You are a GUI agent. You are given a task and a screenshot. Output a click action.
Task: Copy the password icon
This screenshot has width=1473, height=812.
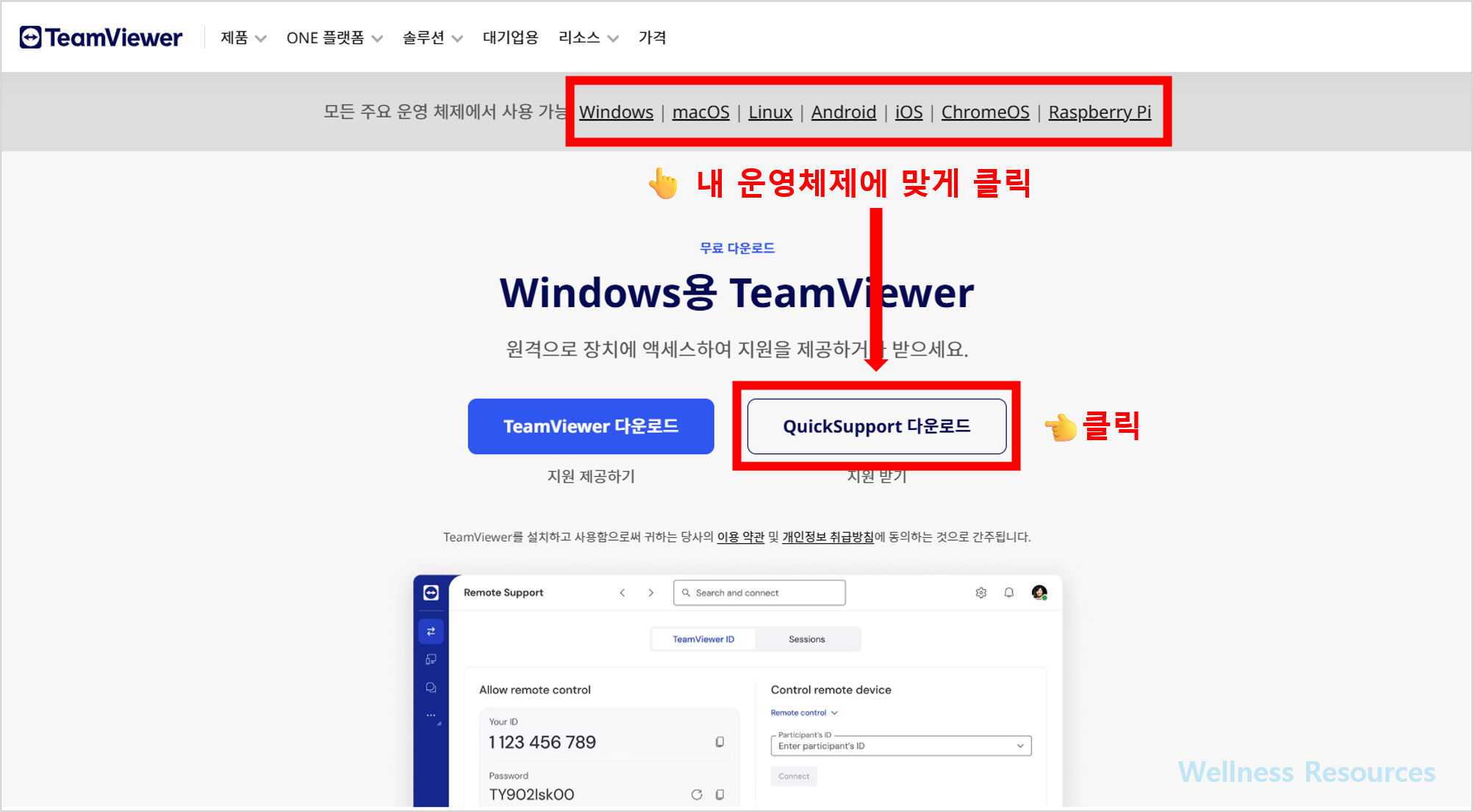tap(720, 794)
